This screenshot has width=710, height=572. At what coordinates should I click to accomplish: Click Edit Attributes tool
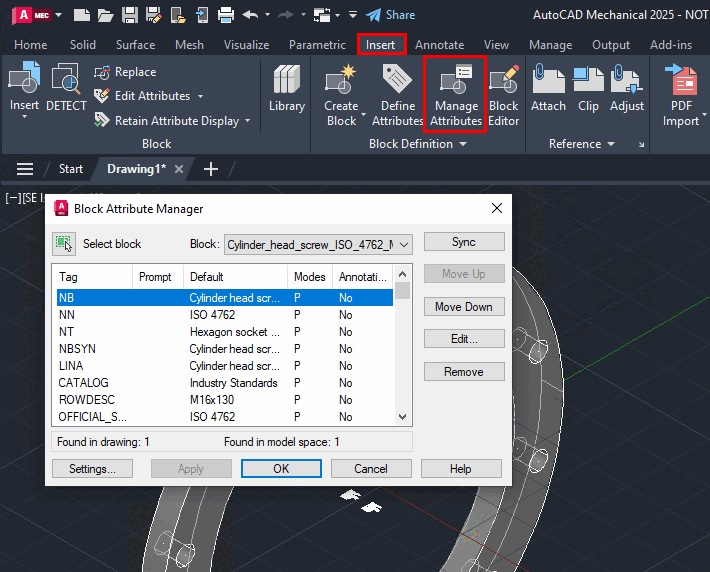pyautogui.click(x=142, y=96)
